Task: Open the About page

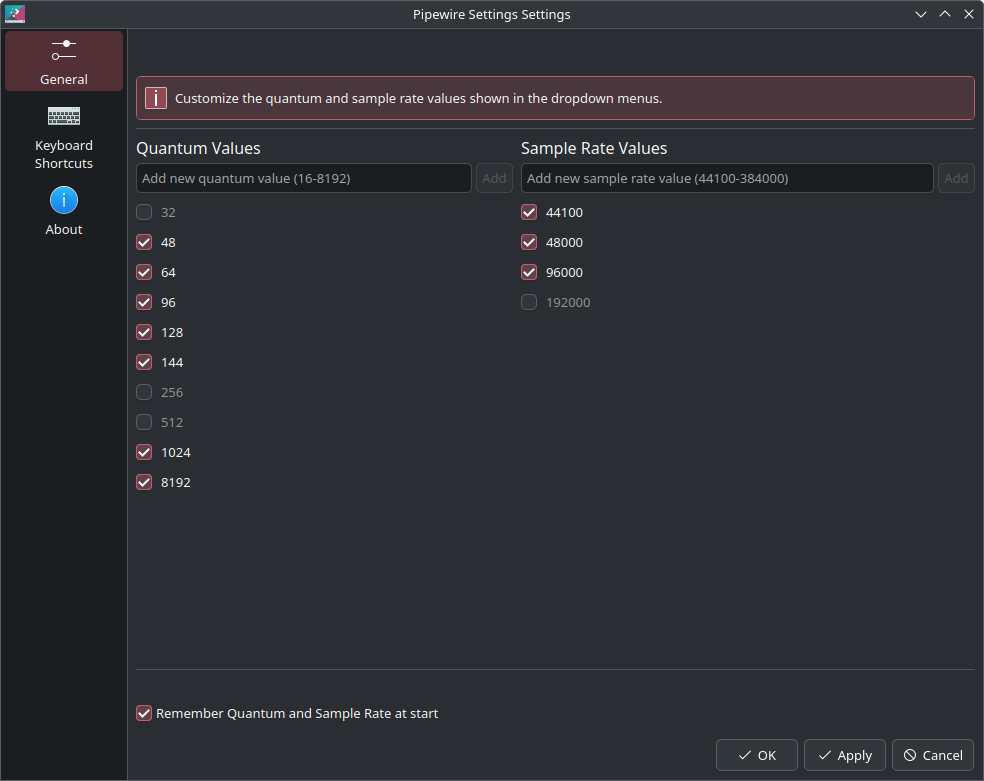Action: click(x=63, y=211)
